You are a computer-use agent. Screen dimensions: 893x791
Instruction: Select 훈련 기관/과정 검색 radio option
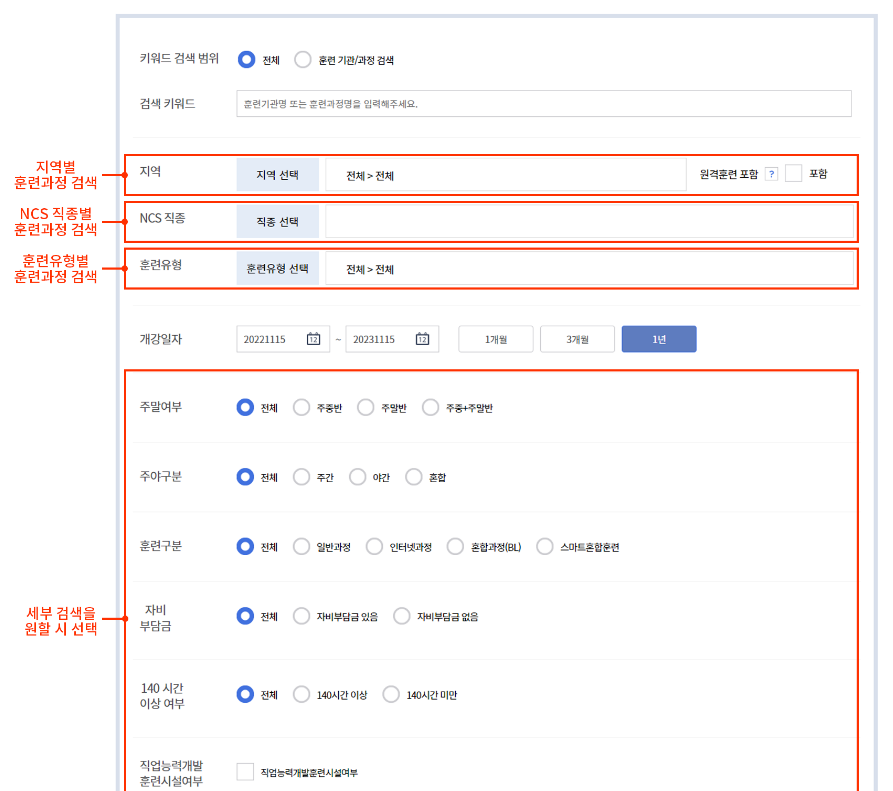(302, 59)
